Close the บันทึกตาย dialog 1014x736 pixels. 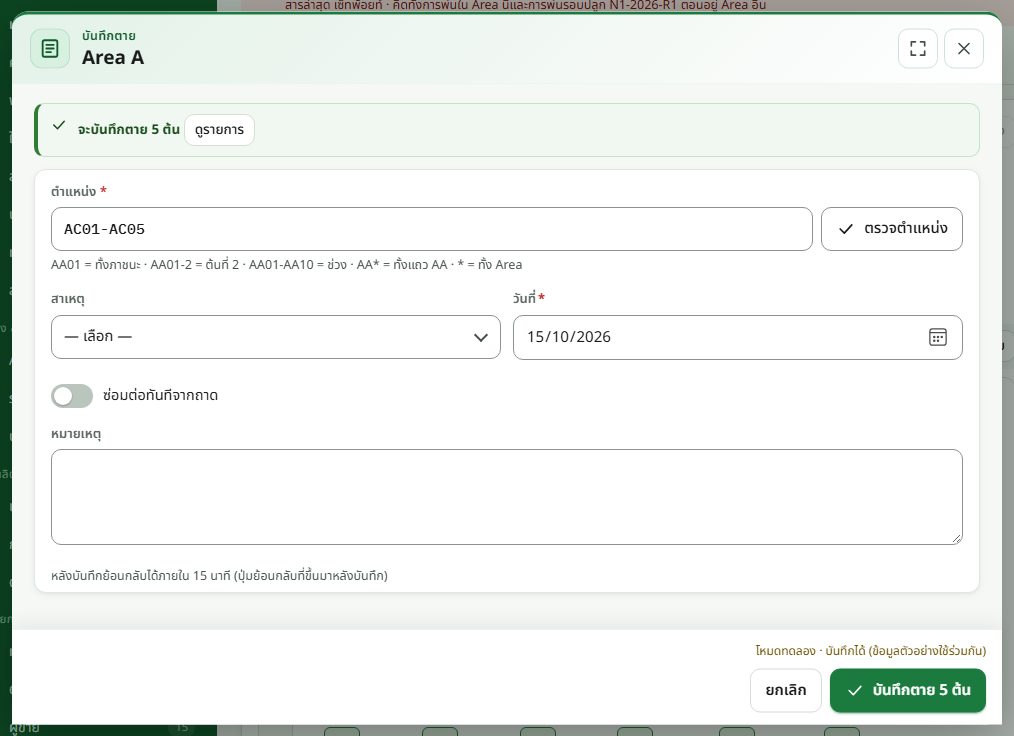[x=964, y=49]
